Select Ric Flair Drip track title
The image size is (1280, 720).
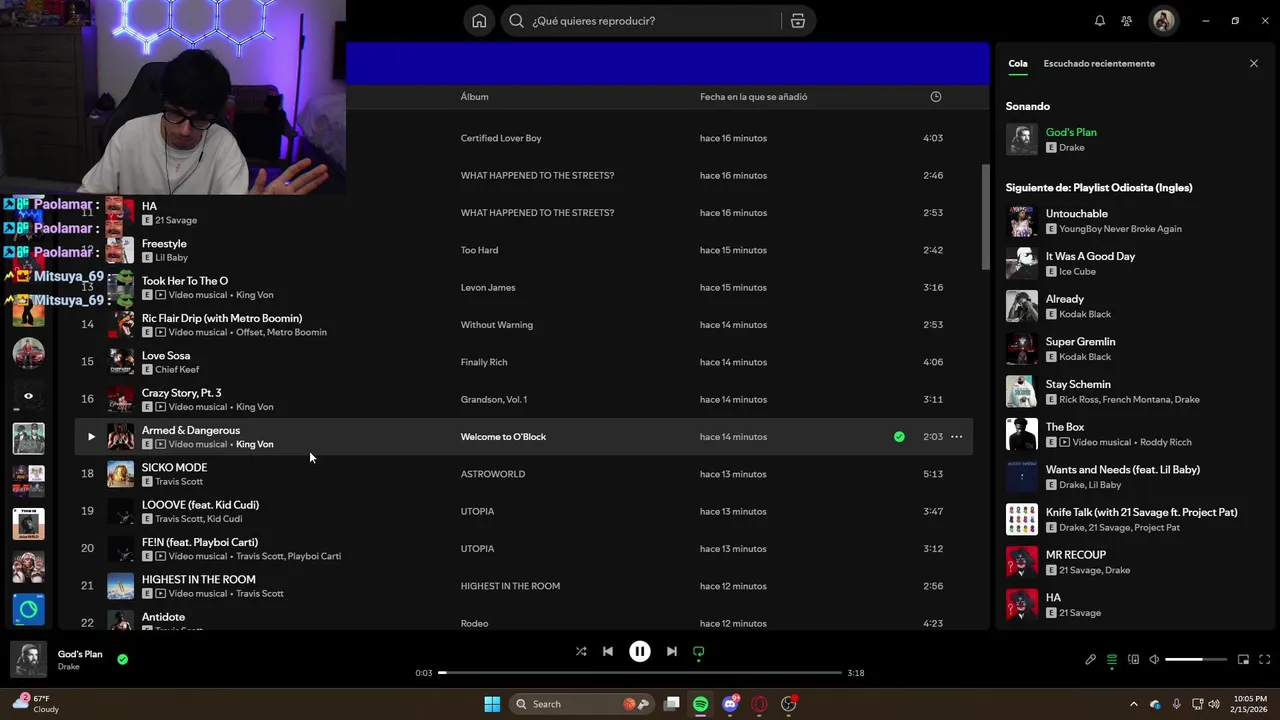221,318
